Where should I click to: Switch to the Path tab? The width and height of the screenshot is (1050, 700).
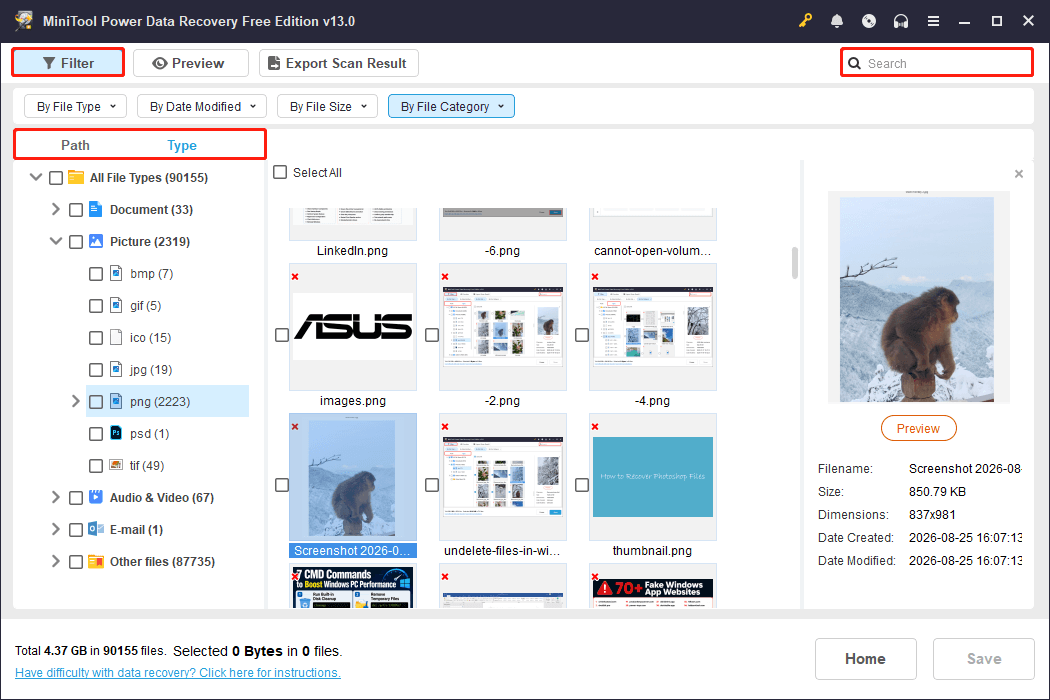[x=76, y=145]
